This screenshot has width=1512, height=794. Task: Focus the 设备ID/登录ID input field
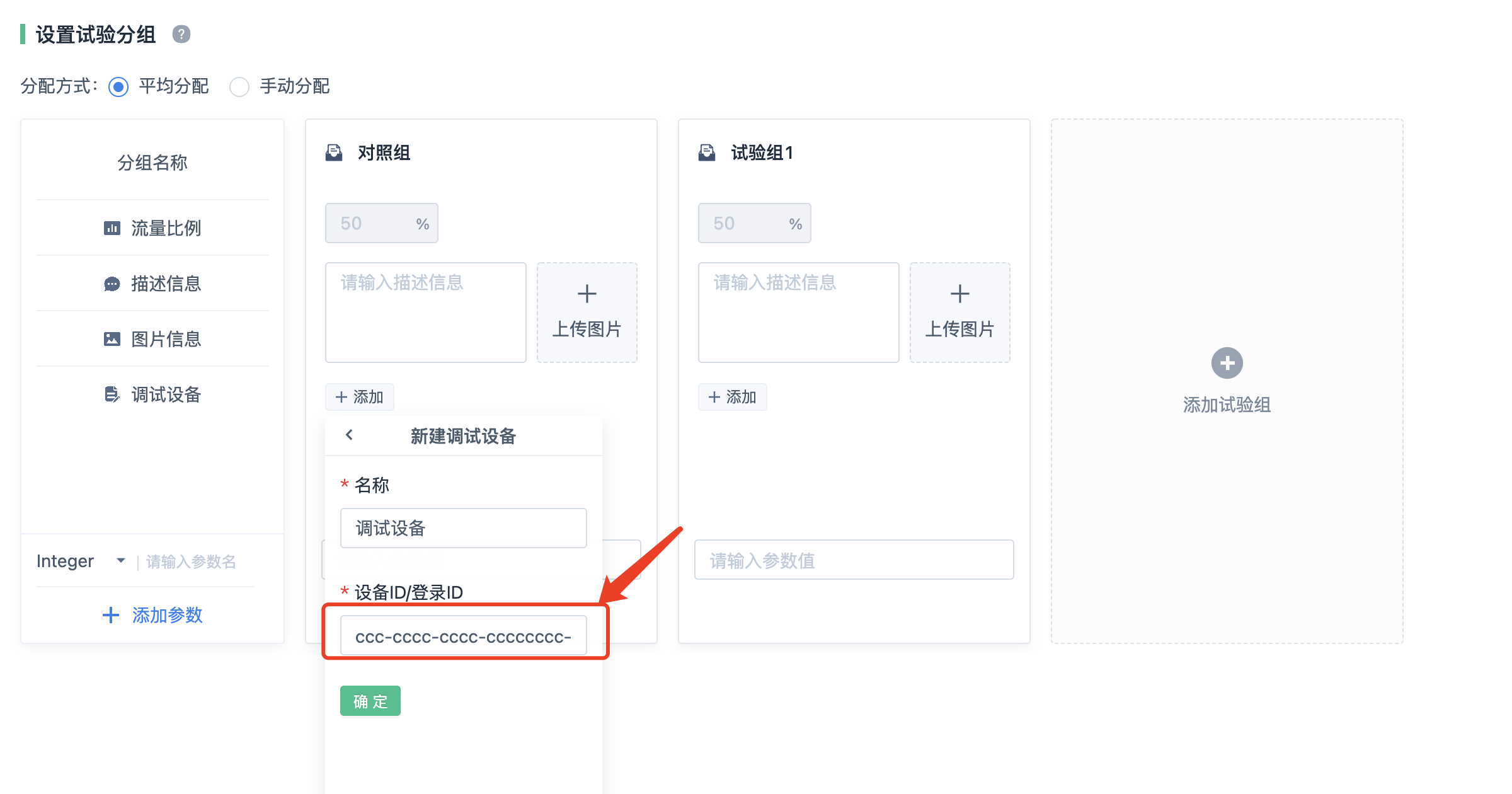(463, 636)
